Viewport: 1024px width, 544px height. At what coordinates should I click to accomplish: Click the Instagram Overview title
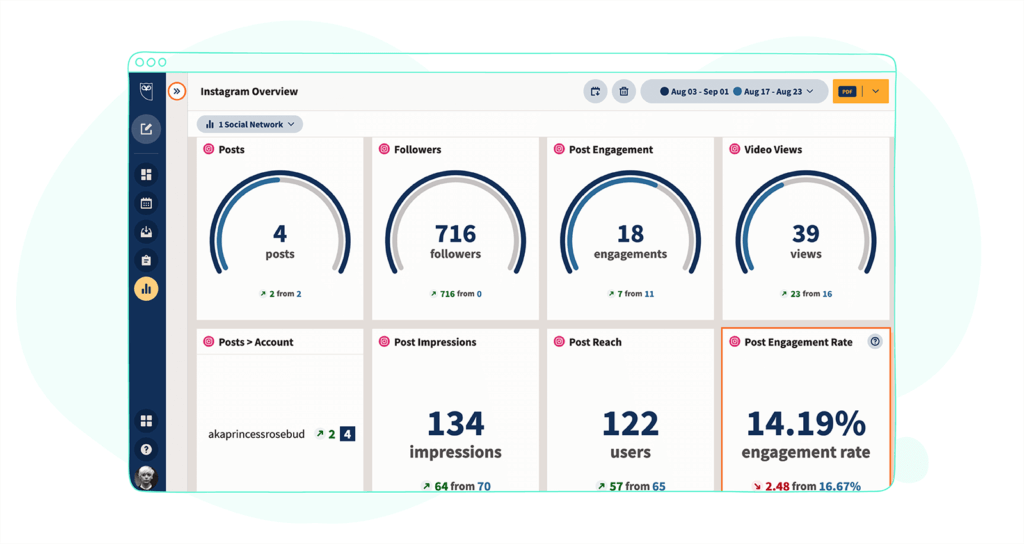point(249,91)
